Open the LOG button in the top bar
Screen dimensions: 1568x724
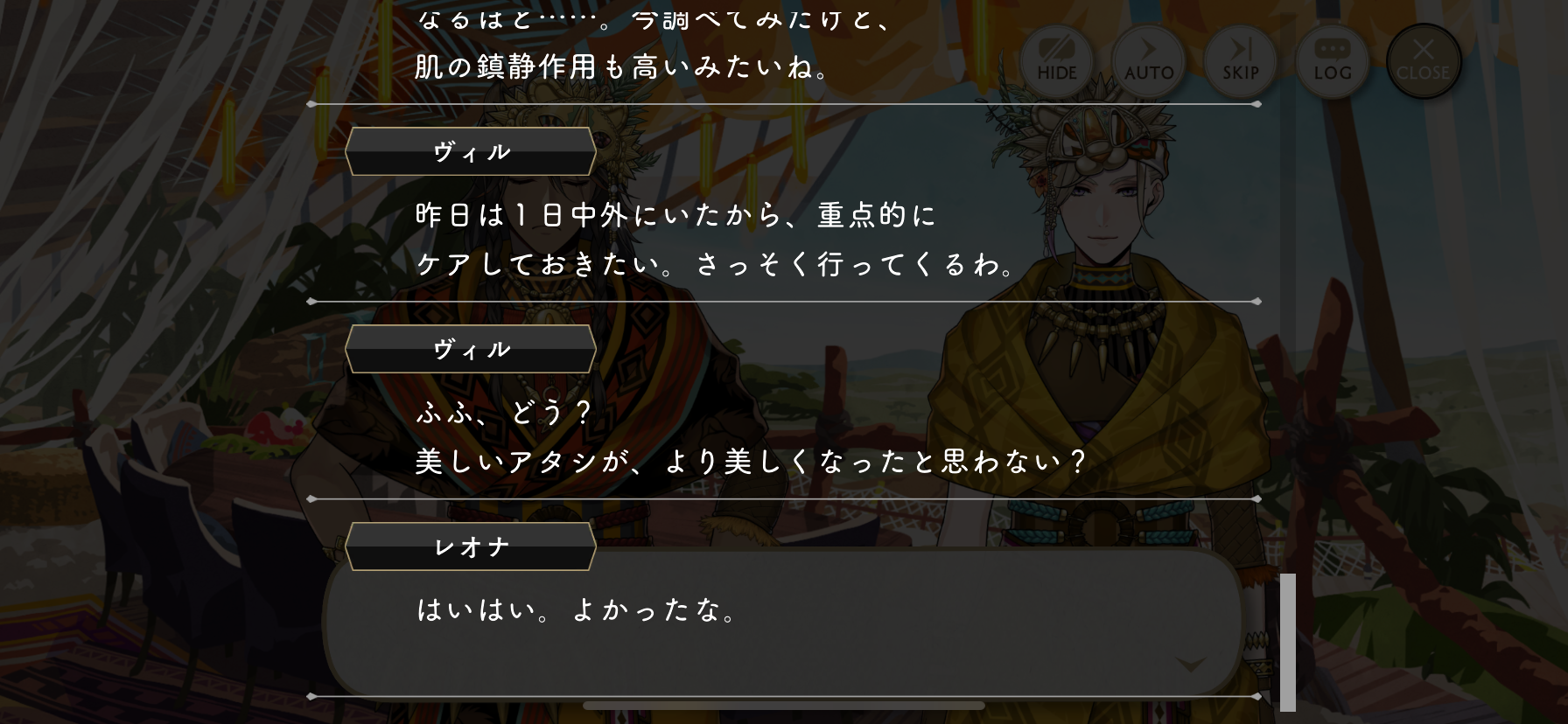pos(1333,61)
